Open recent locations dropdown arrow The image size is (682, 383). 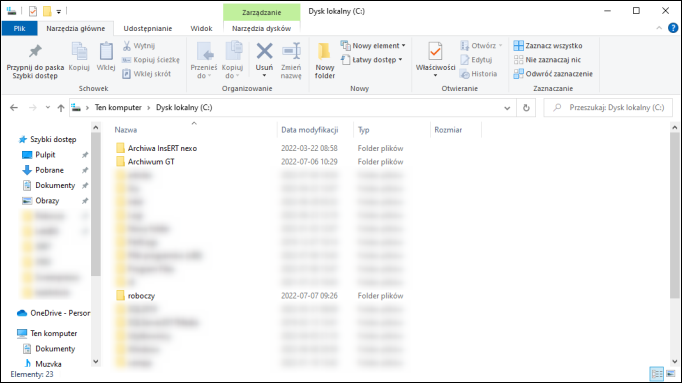tap(48, 107)
